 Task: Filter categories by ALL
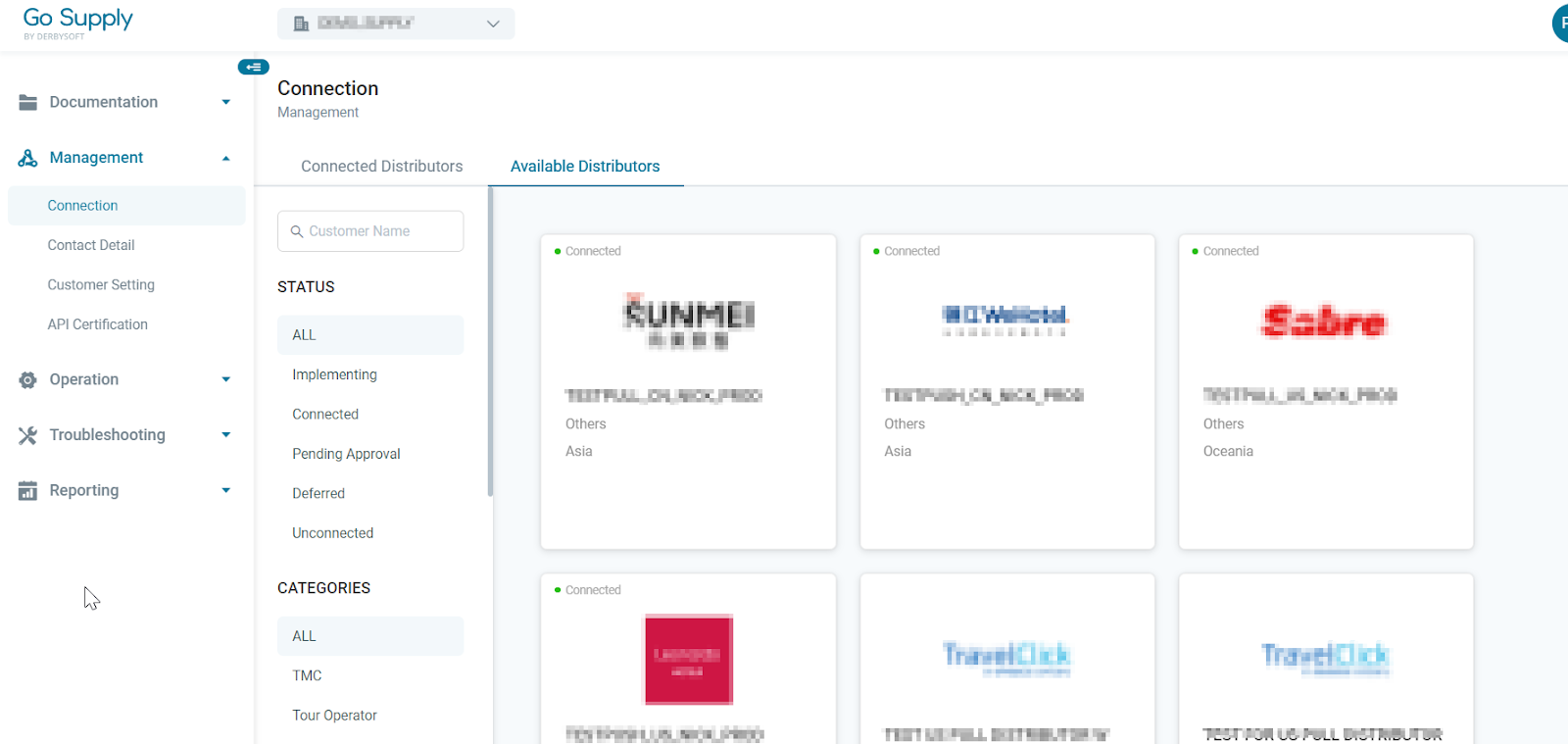pyautogui.click(x=370, y=636)
